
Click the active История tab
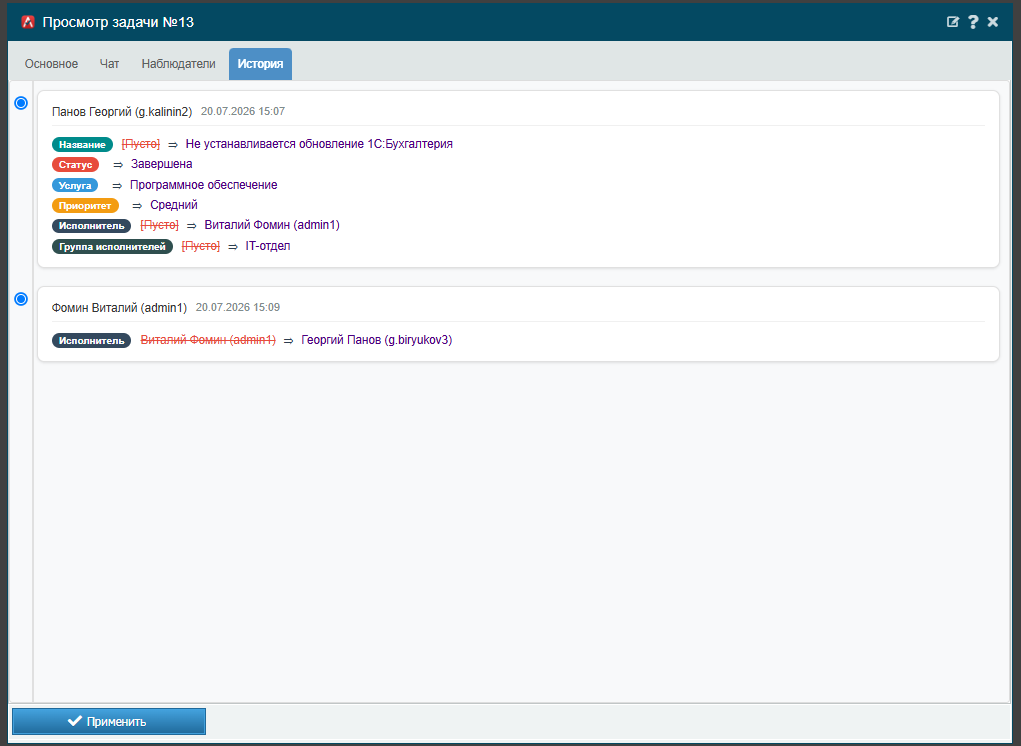pyautogui.click(x=260, y=64)
